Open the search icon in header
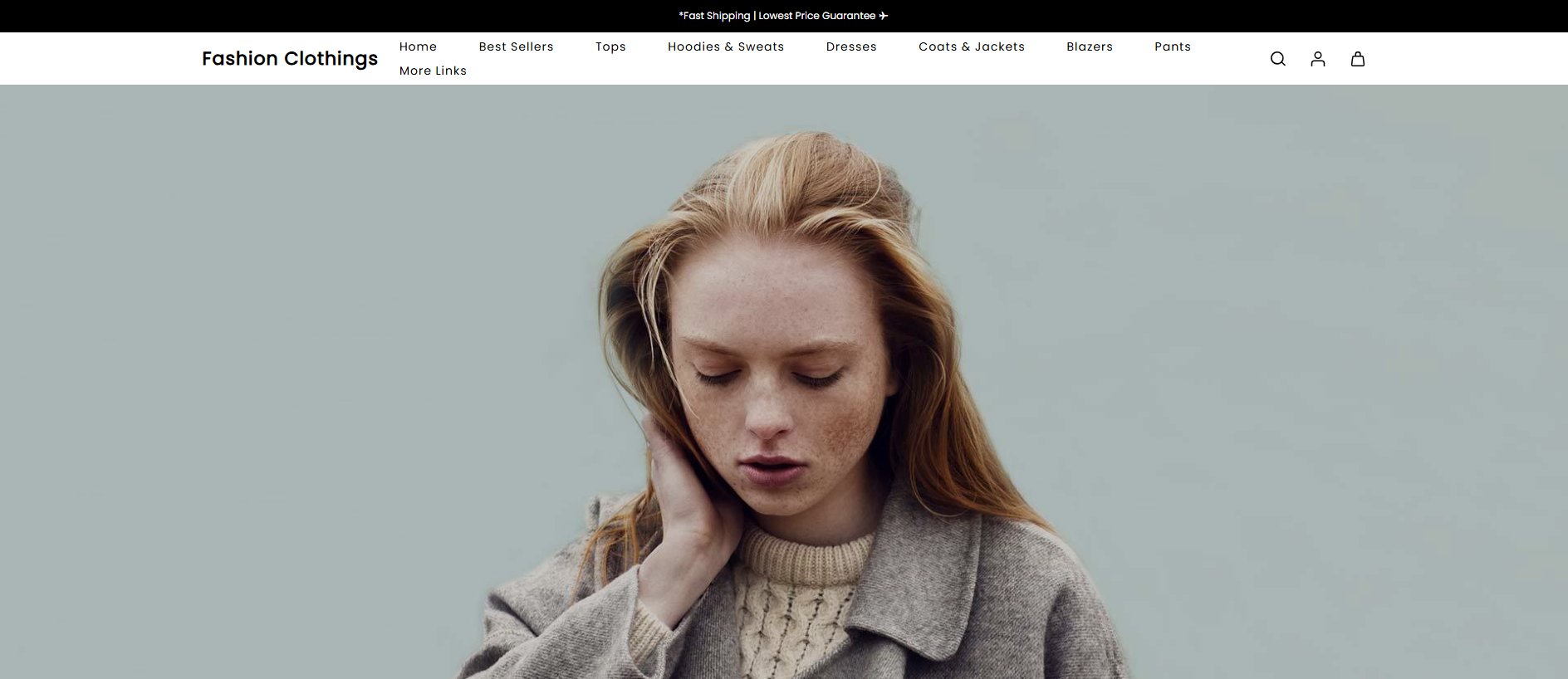 tap(1278, 59)
